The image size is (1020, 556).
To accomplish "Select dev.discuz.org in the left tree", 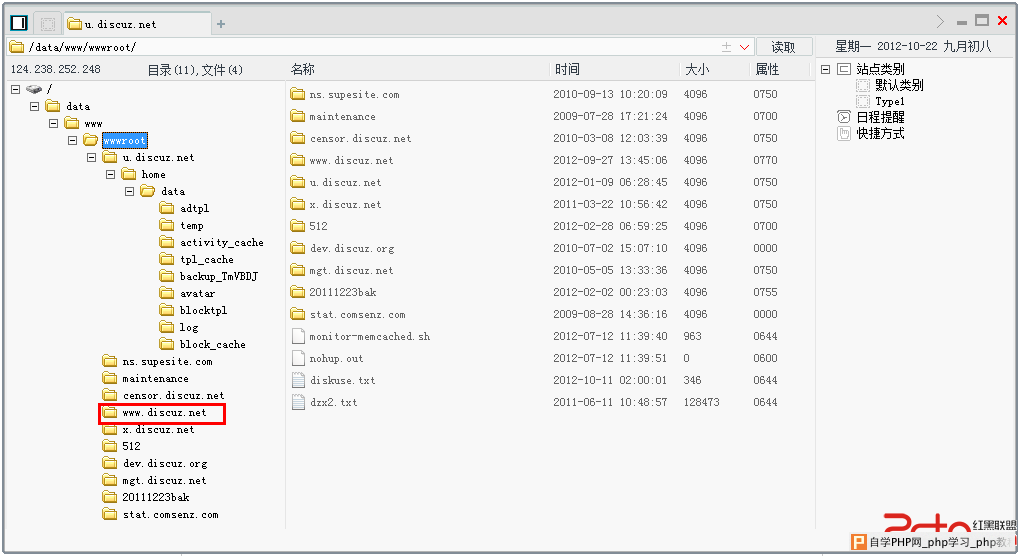I will click(x=165, y=463).
